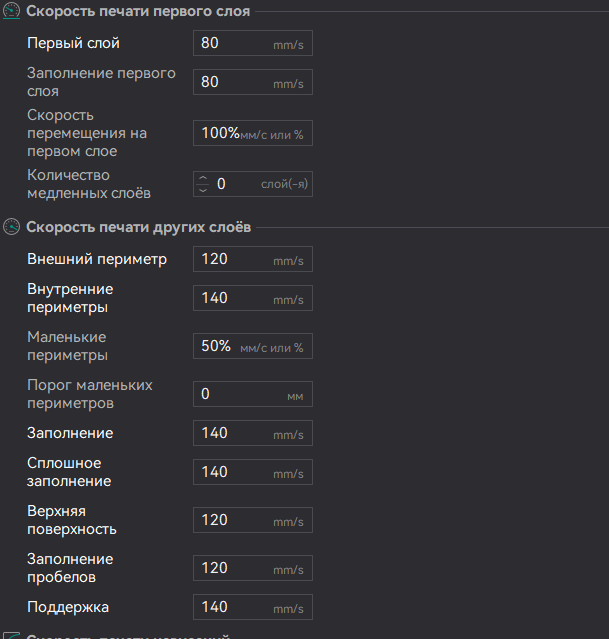Decrease "Количество медленных слоёв" with the down arrow
The height and width of the screenshot is (639, 609).
tap(204, 189)
